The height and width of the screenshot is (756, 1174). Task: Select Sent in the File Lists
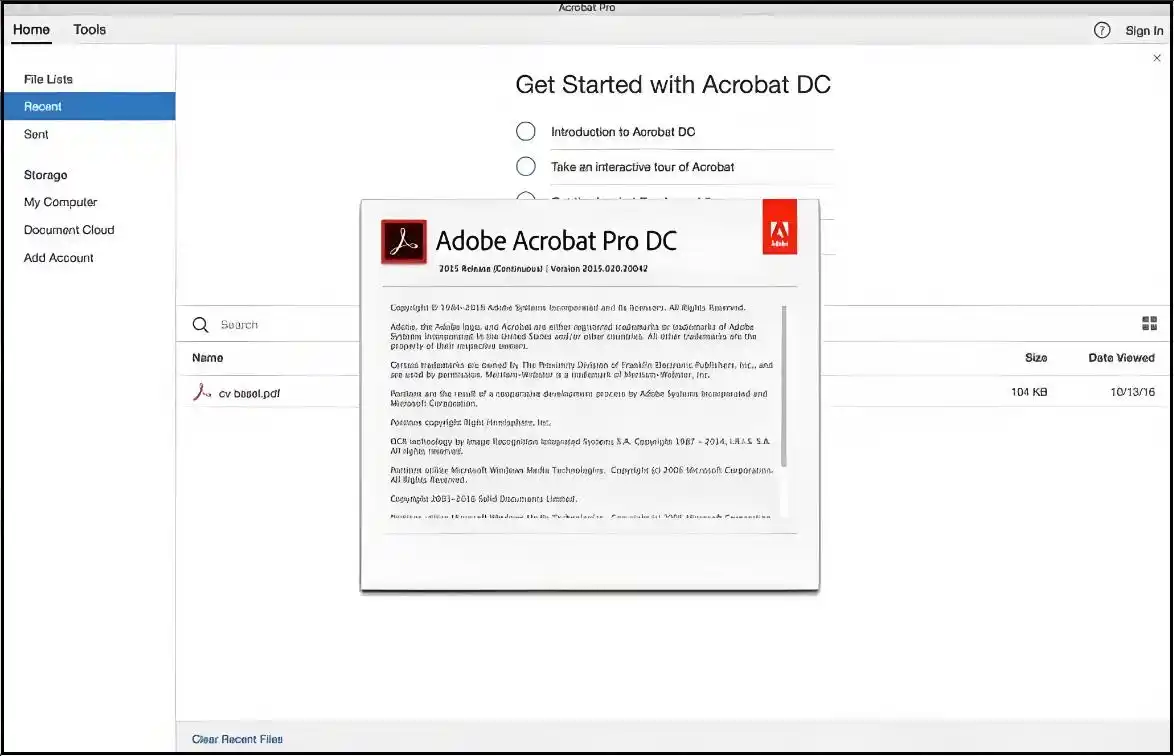point(36,134)
